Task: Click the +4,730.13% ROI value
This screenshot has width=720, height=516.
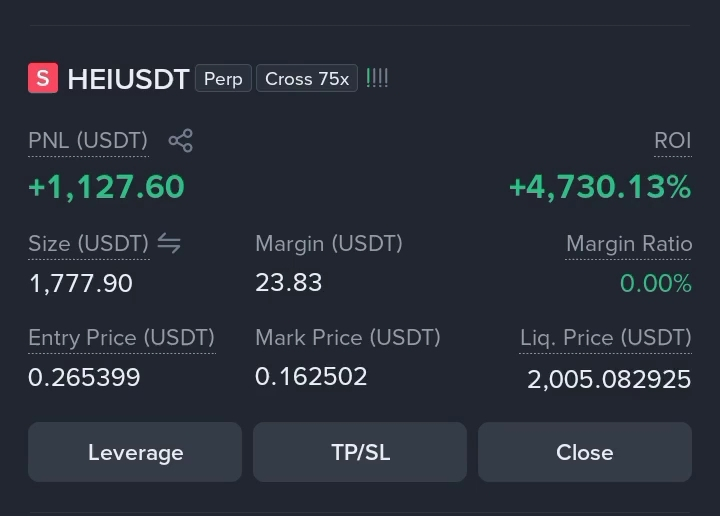Action: pos(600,187)
